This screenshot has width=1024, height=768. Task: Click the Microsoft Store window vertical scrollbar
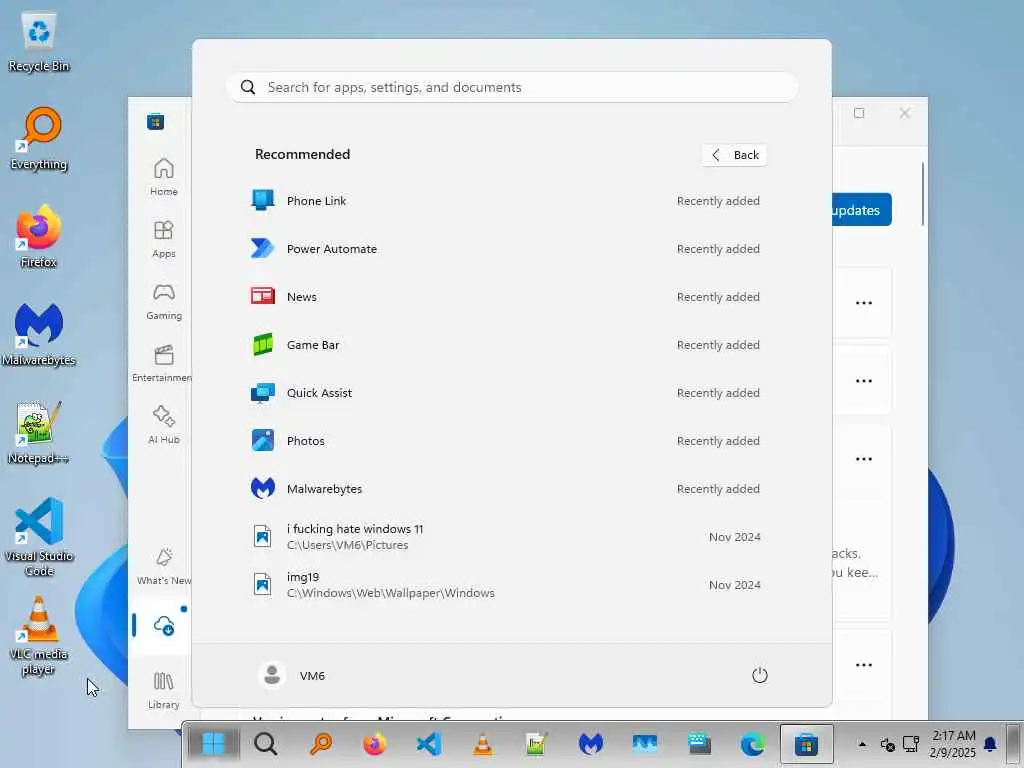923,194
